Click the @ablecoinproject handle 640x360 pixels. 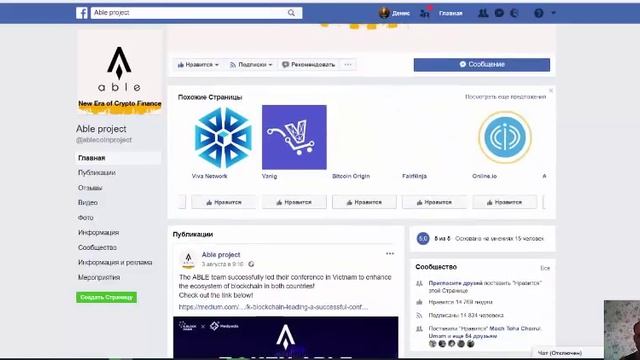pos(104,140)
